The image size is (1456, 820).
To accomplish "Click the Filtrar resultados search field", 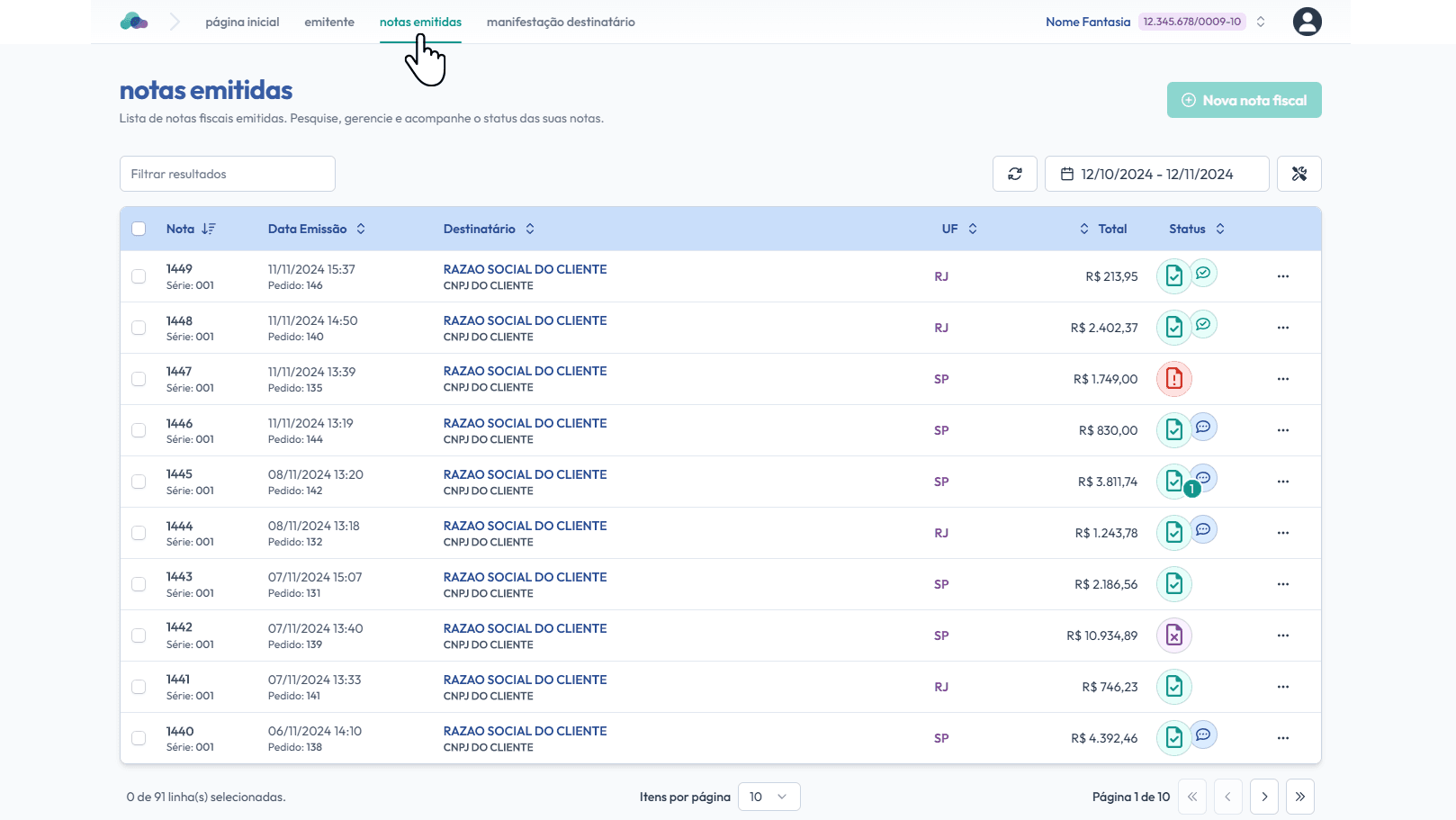I will [228, 174].
